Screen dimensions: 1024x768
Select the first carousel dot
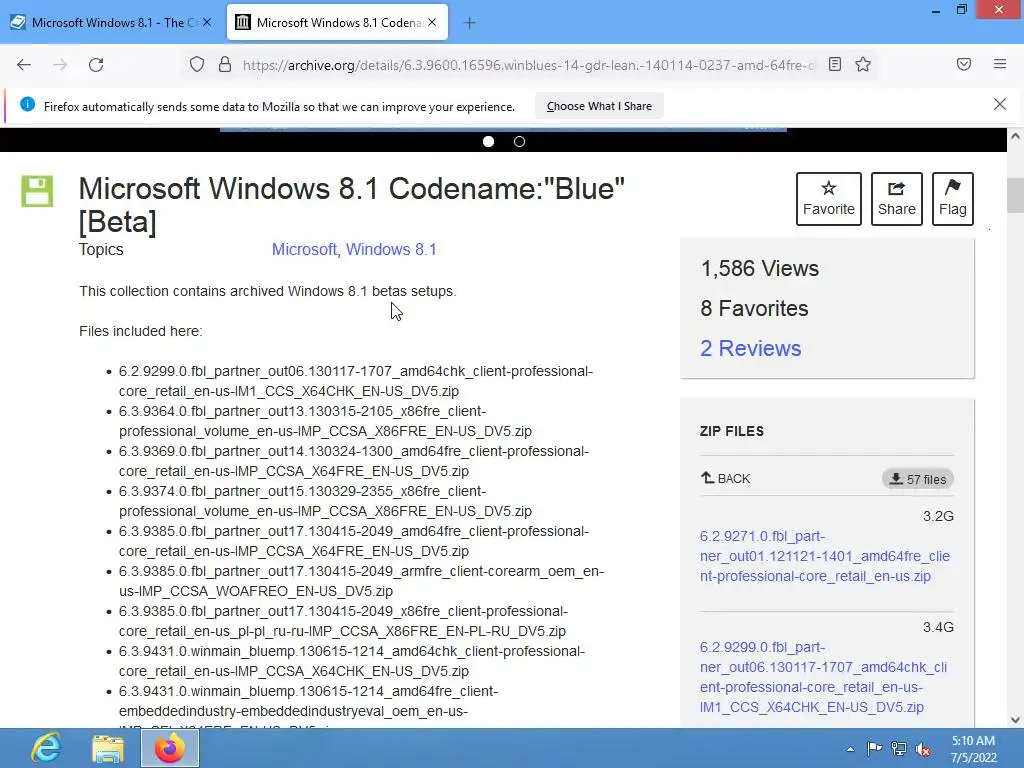point(488,141)
